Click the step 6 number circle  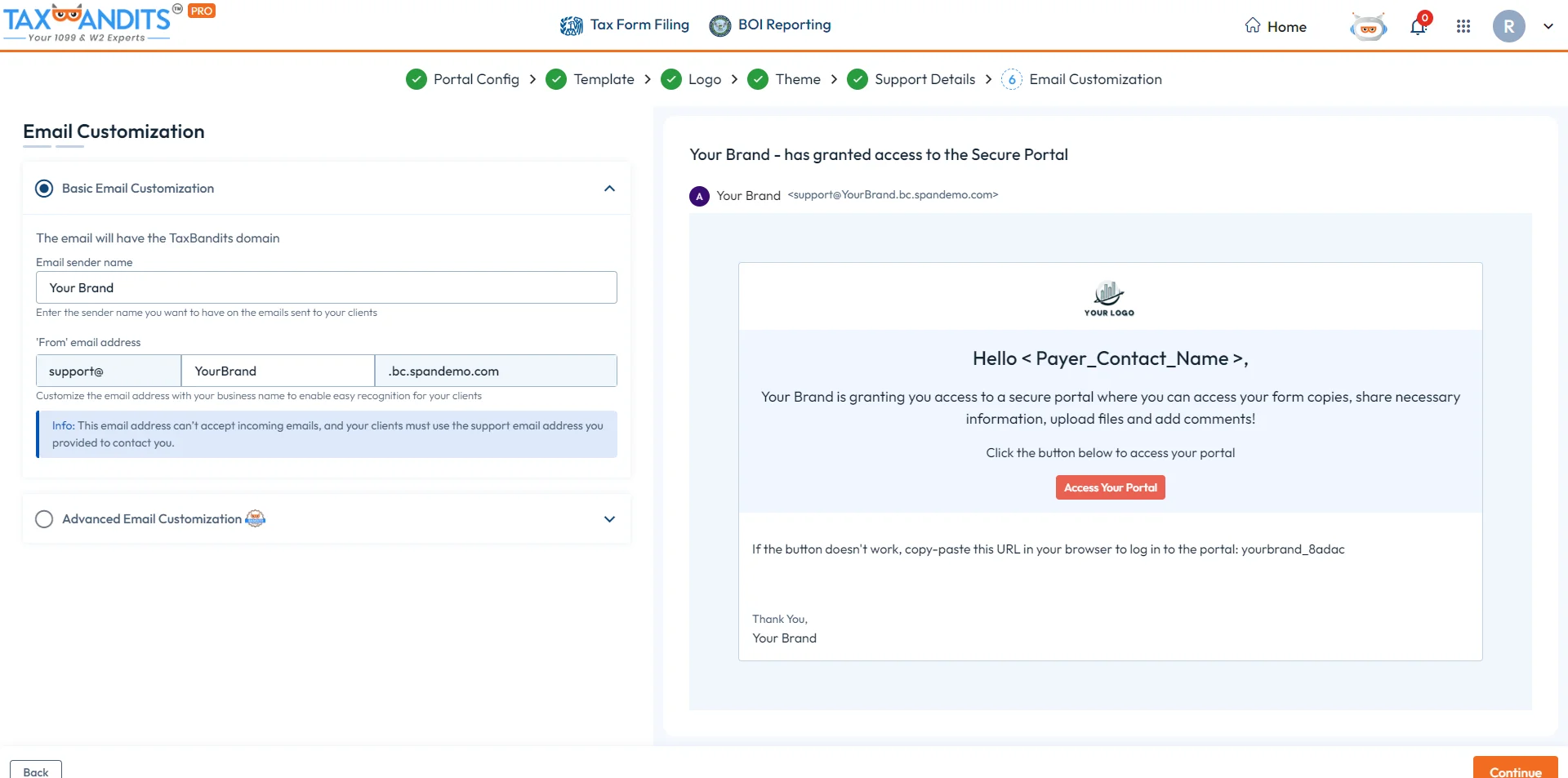coord(1012,79)
